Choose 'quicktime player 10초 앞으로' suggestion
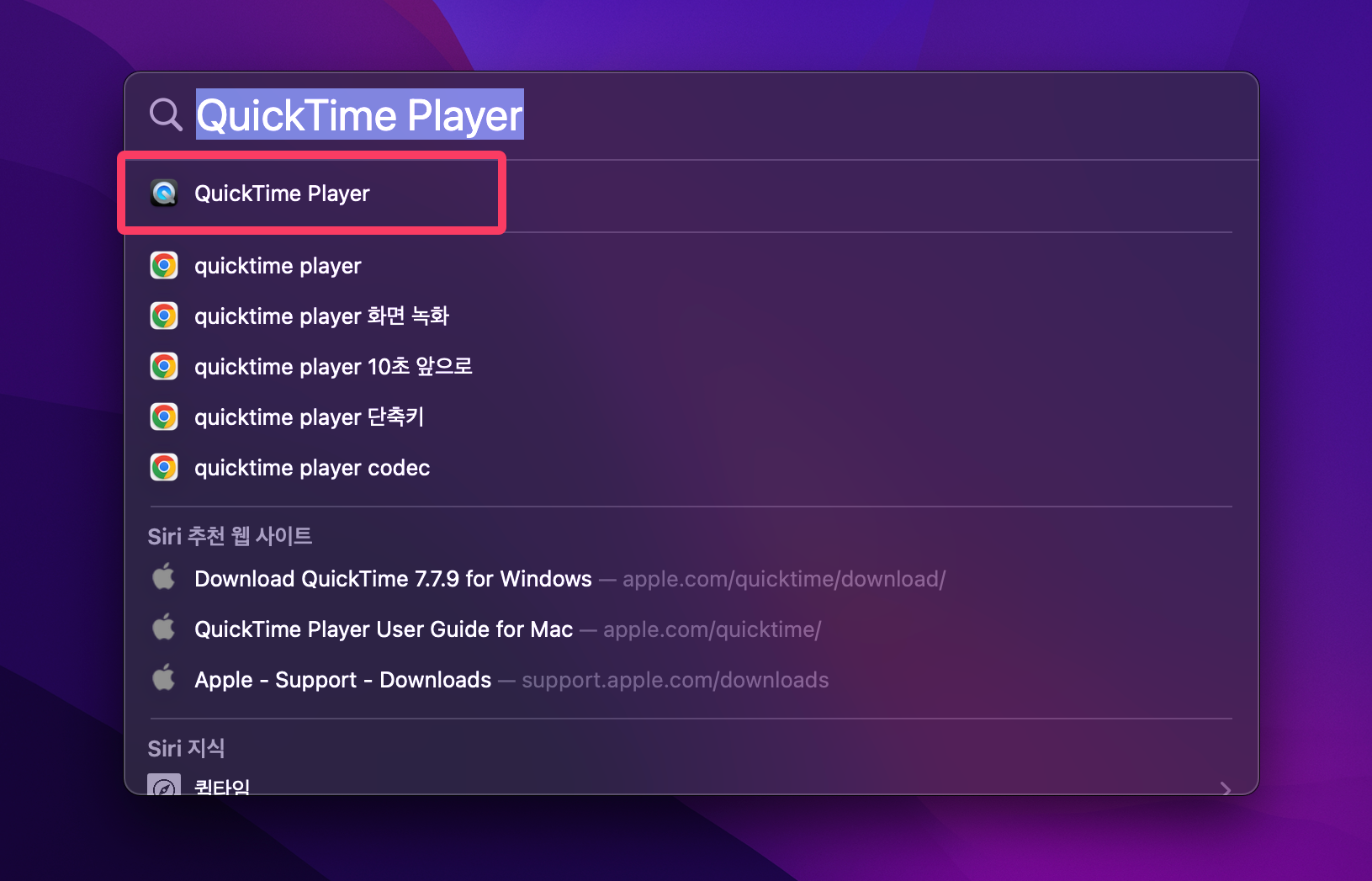The width and height of the screenshot is (1372, 881). 333,367
